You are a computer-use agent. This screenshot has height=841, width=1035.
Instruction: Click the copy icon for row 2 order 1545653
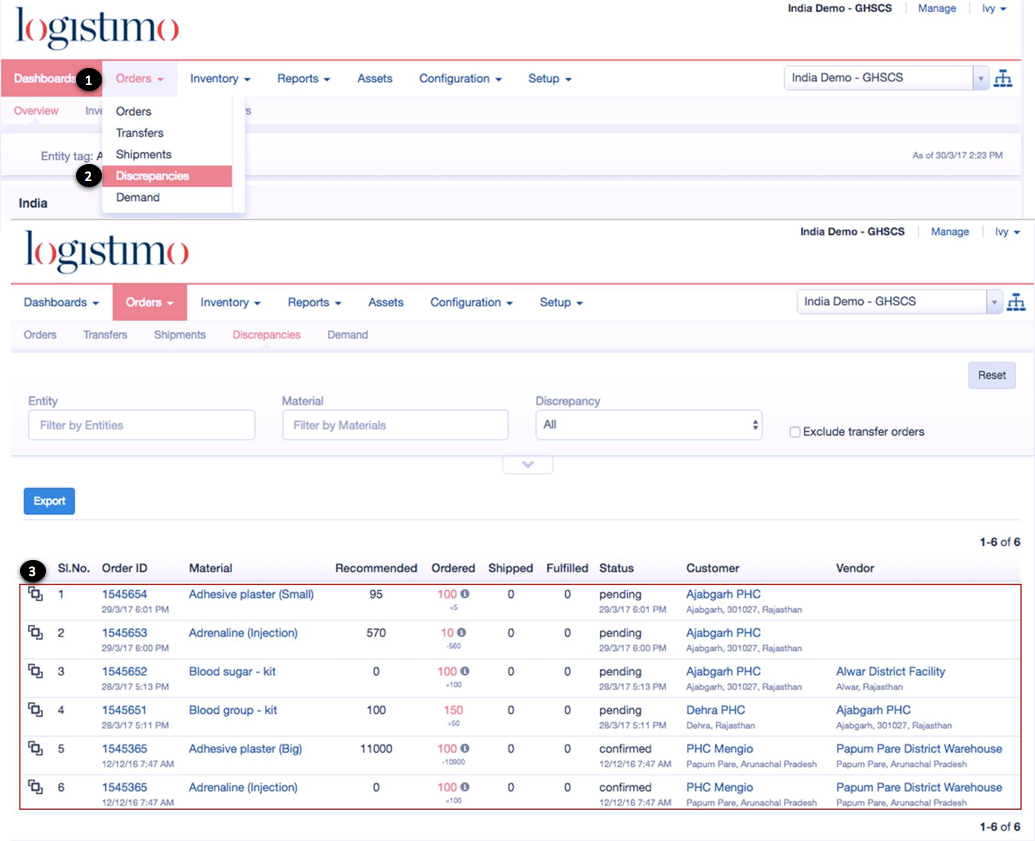[35, 632]
